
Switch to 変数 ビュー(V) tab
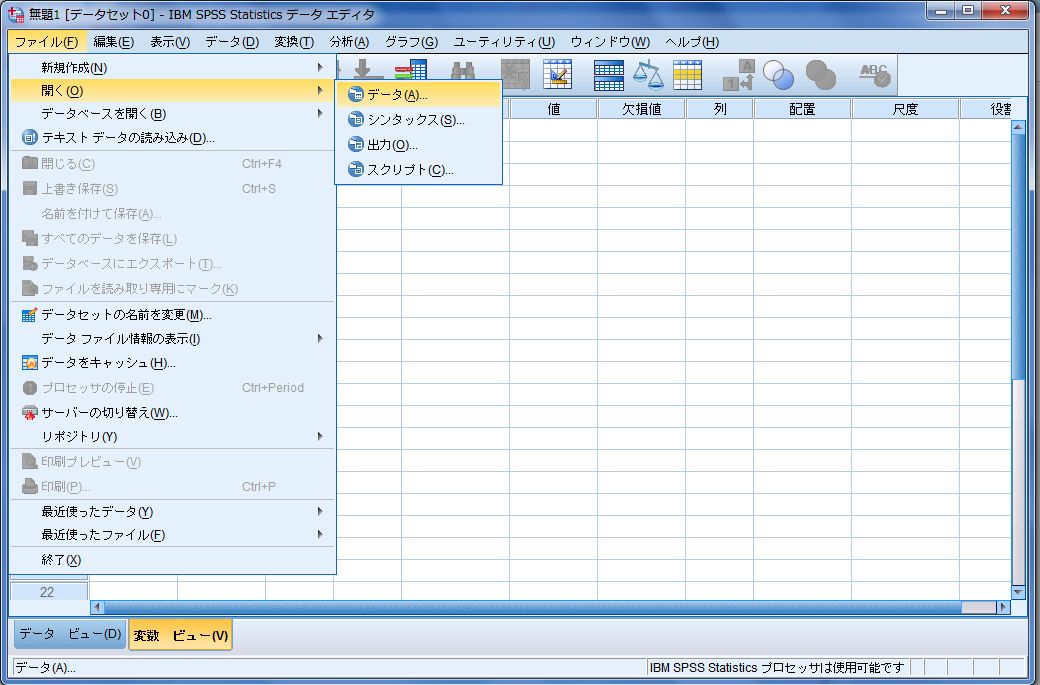[x=180, y=635]
